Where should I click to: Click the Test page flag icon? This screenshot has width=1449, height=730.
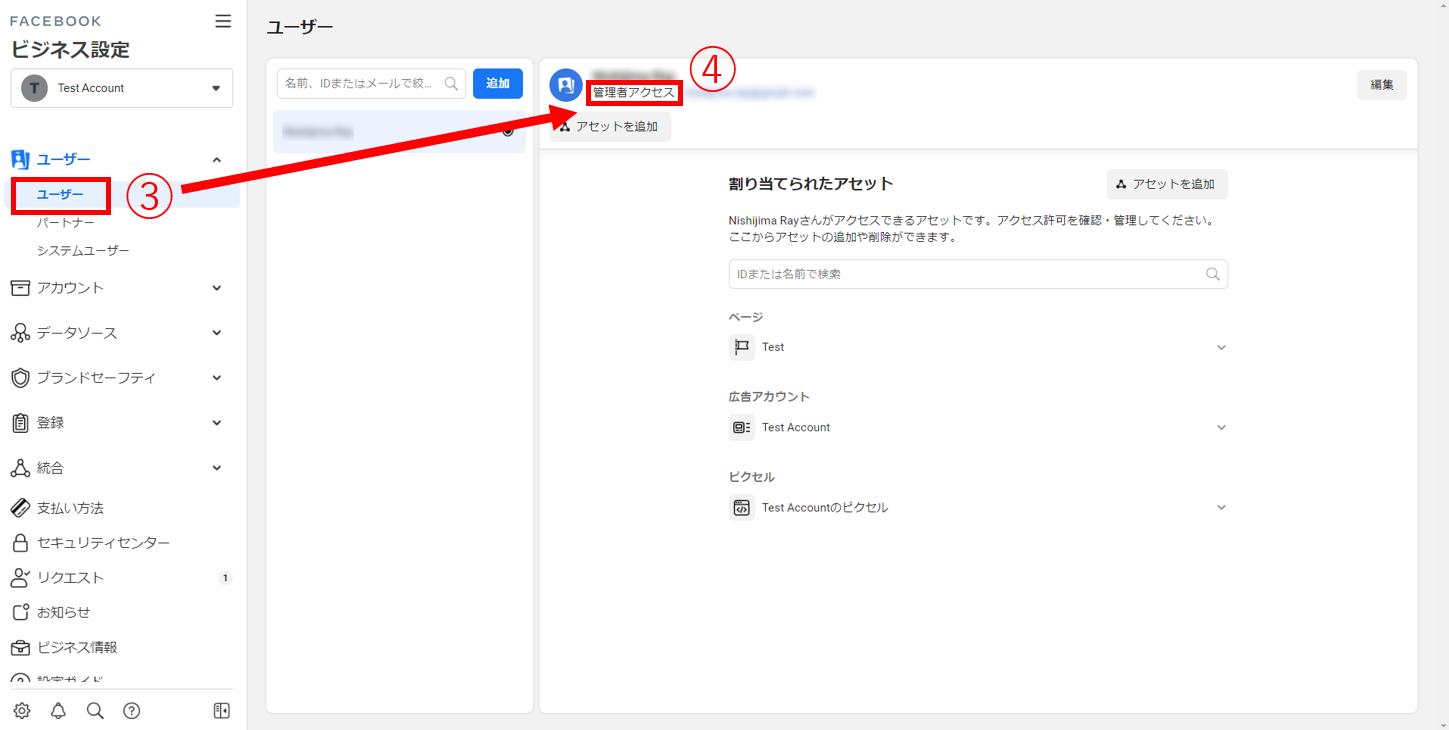tap(742, 347)
